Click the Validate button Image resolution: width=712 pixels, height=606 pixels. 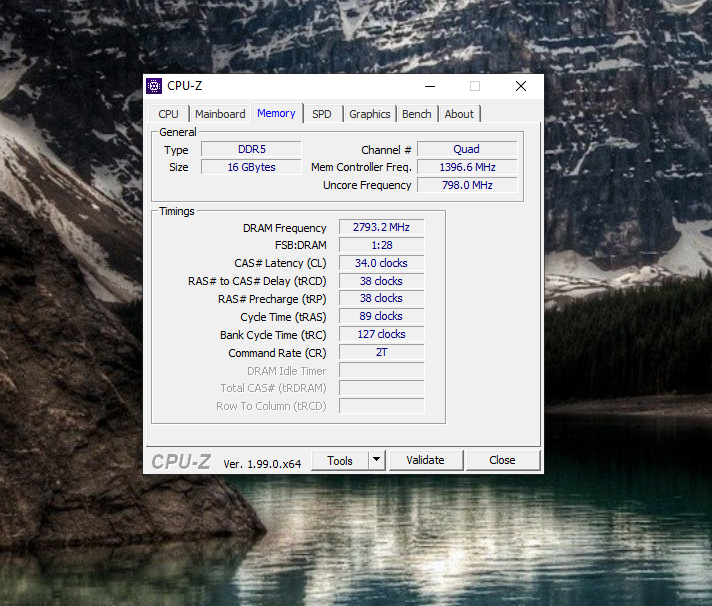coord(425,460)
